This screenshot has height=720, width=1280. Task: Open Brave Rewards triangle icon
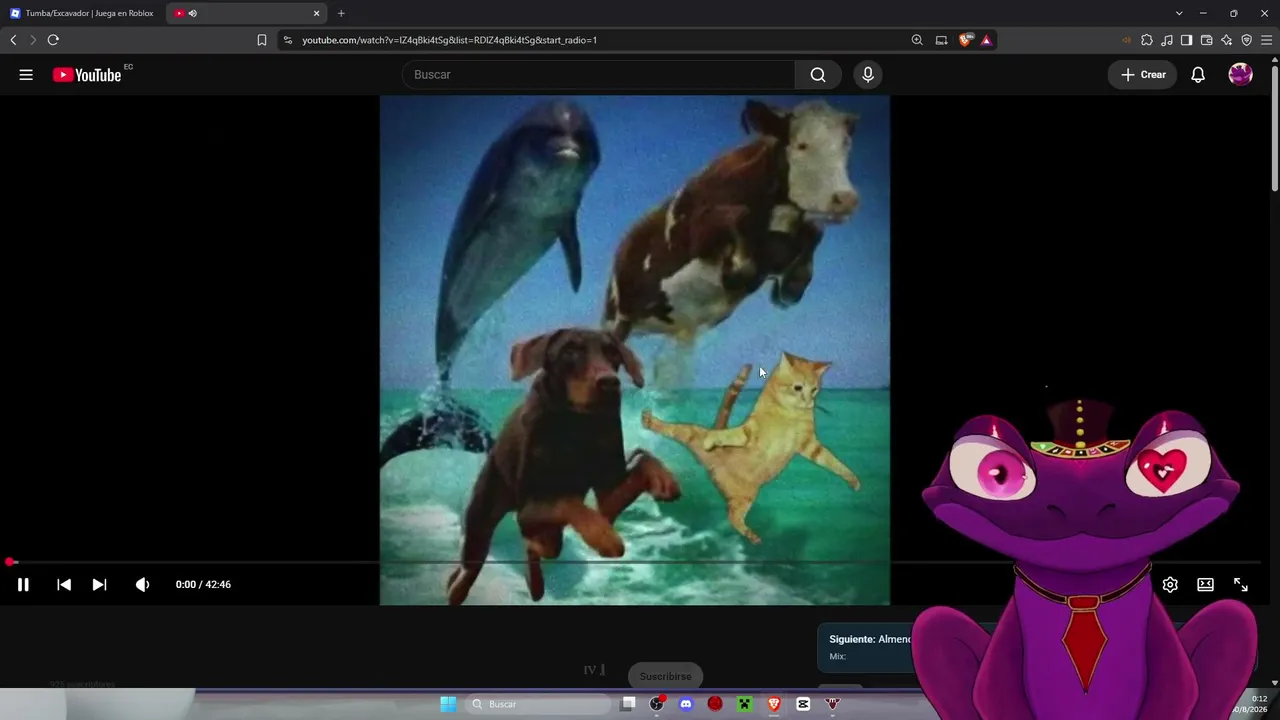click(987, 40)
